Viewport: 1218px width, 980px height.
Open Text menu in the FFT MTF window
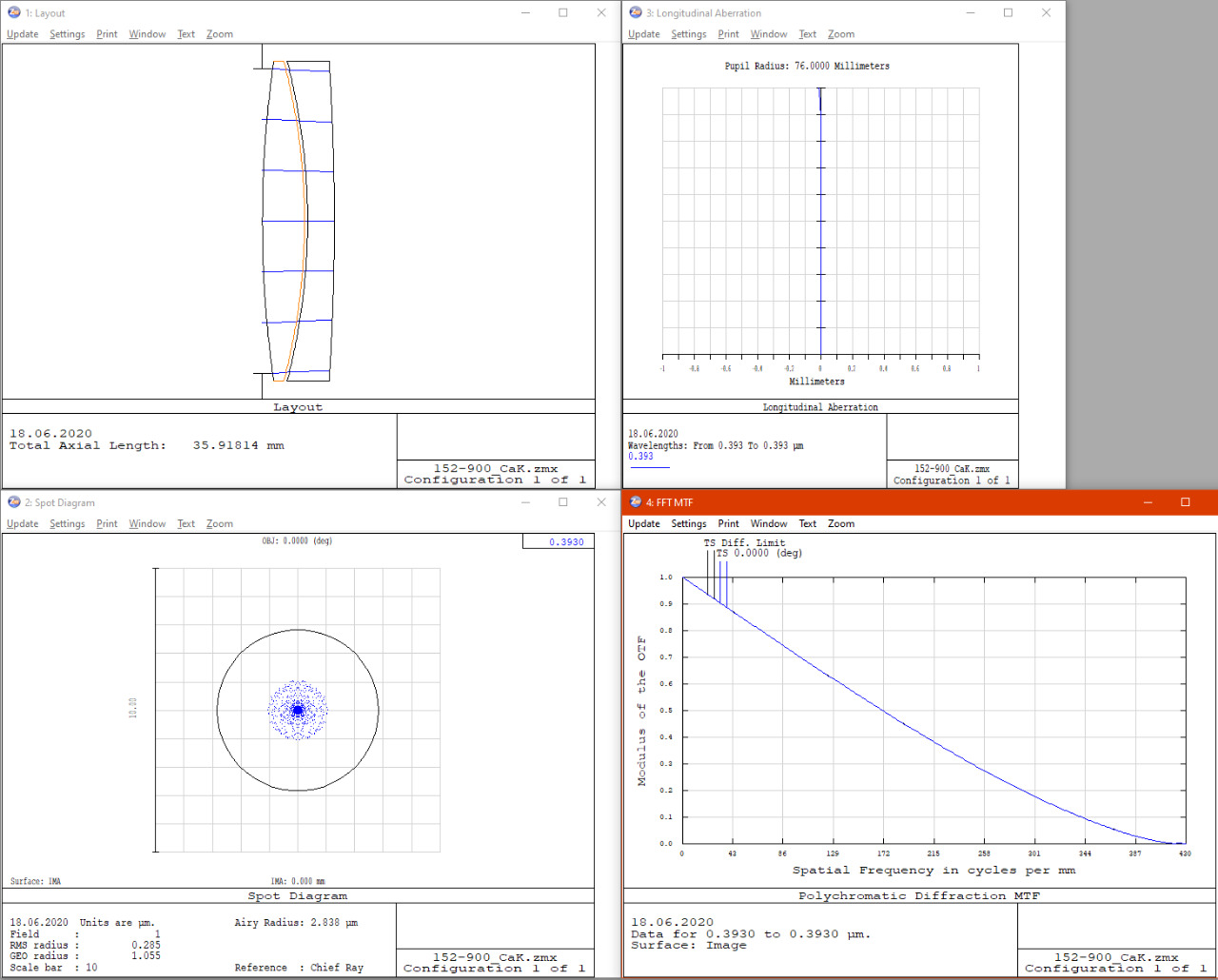point(807,523)
